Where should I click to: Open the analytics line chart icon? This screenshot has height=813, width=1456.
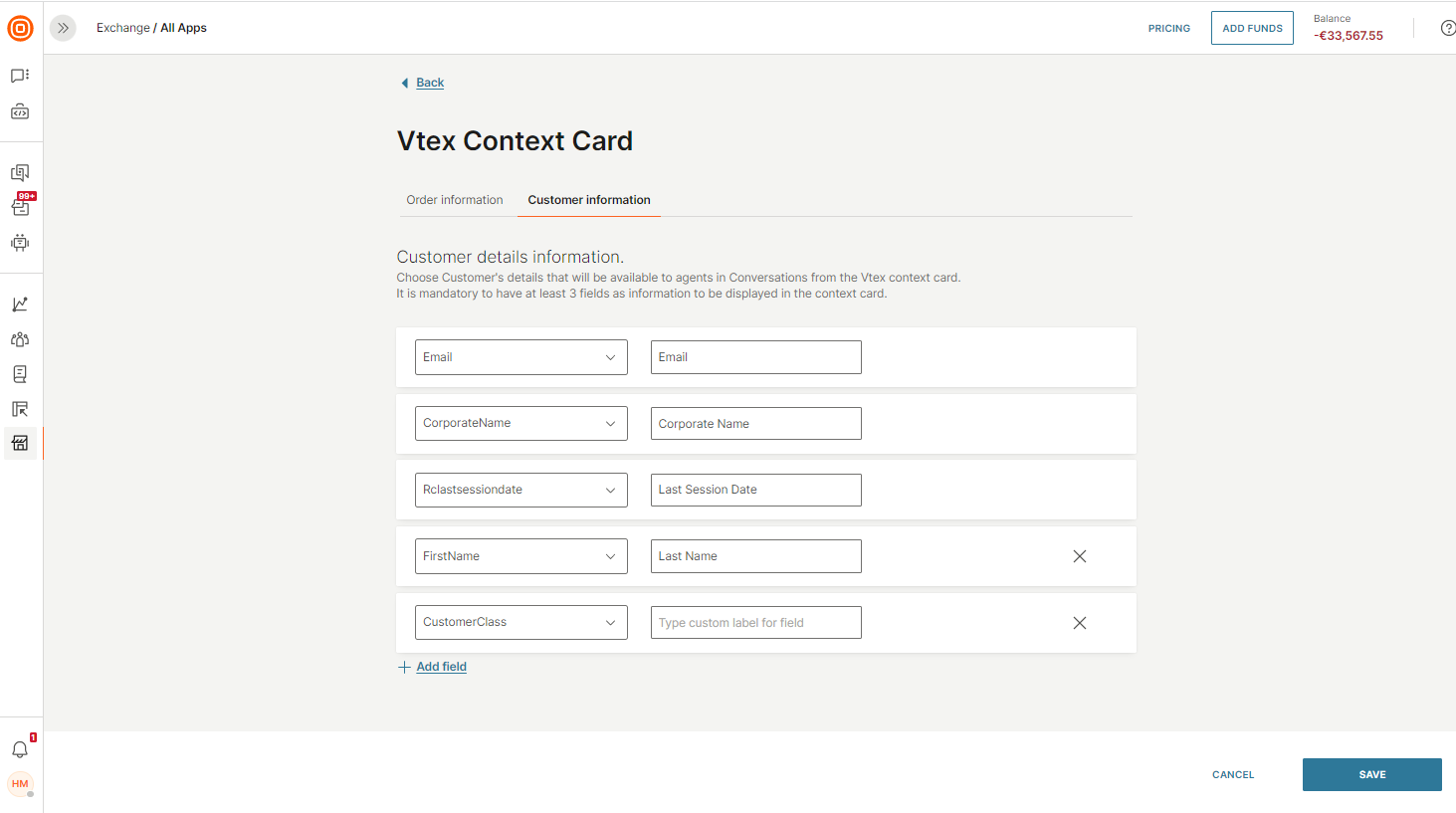point(20,305)
